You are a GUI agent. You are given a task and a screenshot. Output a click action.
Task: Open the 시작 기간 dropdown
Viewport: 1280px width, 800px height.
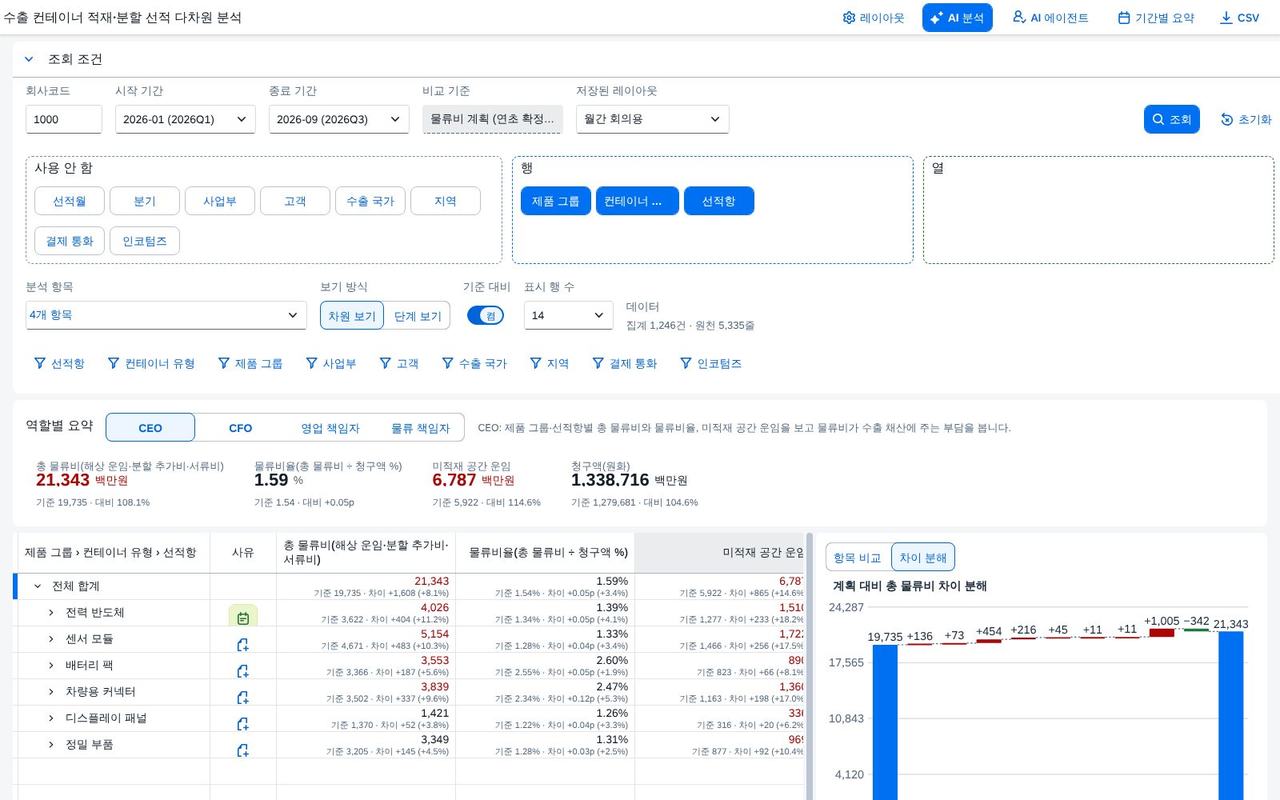coord(185,119)
